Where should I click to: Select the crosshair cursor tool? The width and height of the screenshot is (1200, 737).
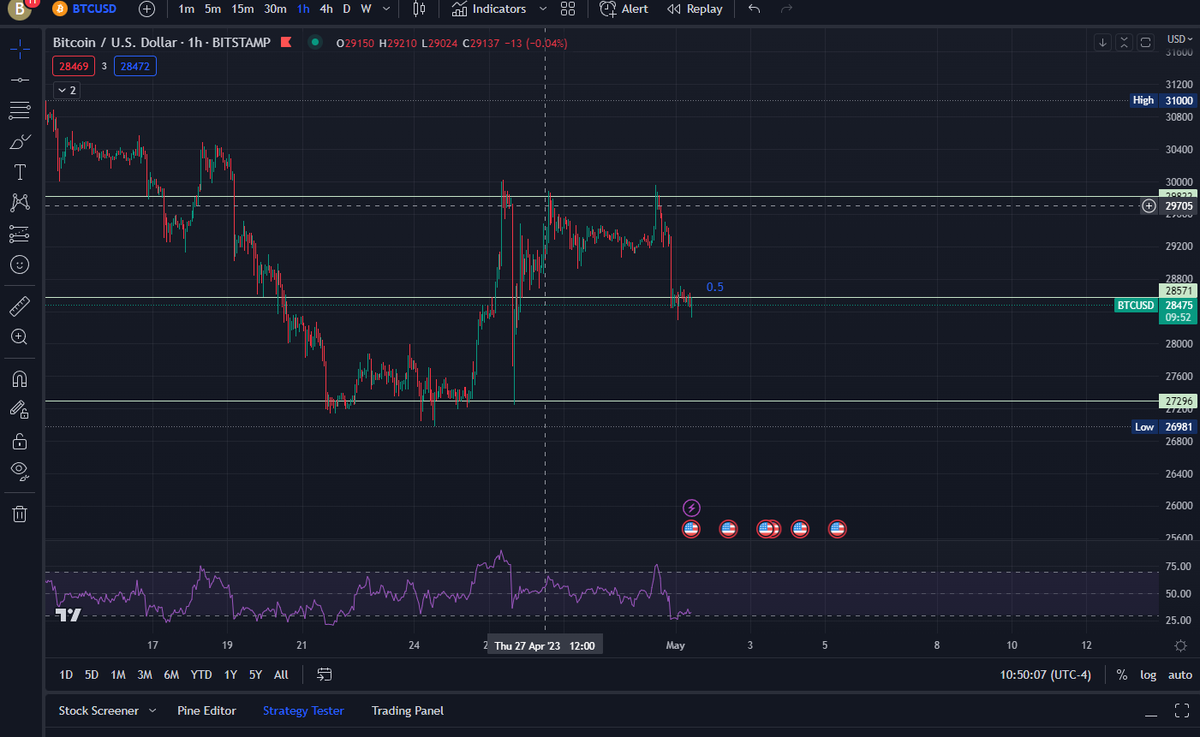coord(19,47)
